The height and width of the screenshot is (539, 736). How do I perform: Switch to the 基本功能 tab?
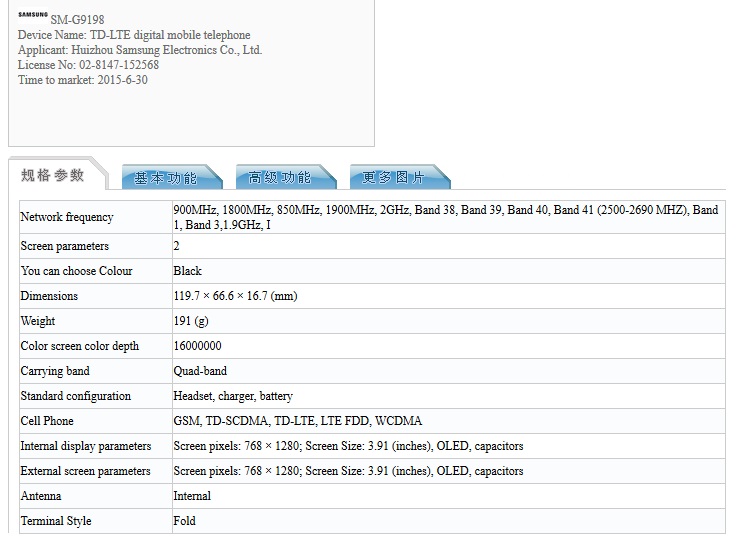tap(171, 177)
